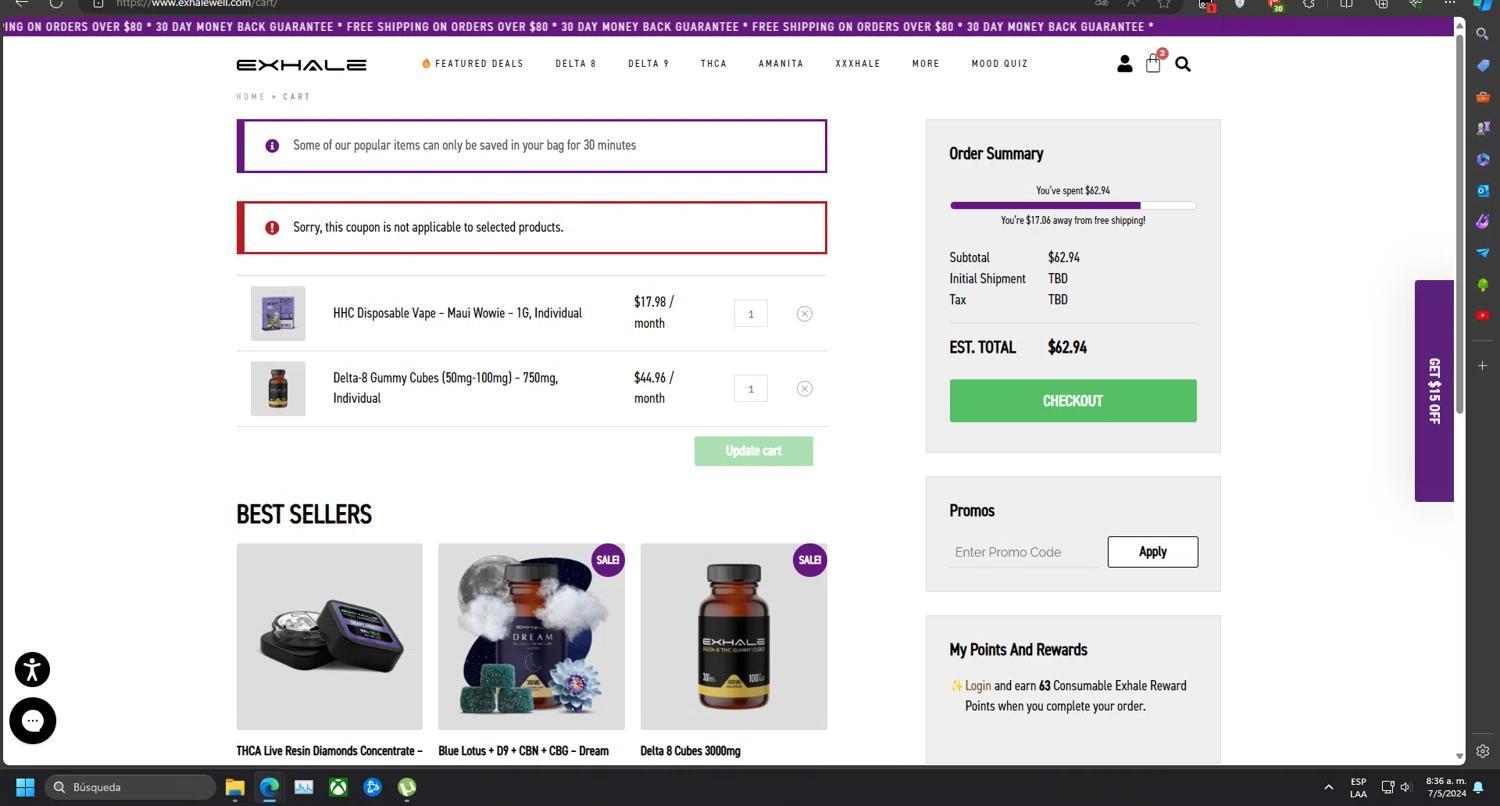Image resolution: width=1500 pixels, height=806 pixels.
Task: Open Delta 8 menu
Action: click(x=576, y=64)
